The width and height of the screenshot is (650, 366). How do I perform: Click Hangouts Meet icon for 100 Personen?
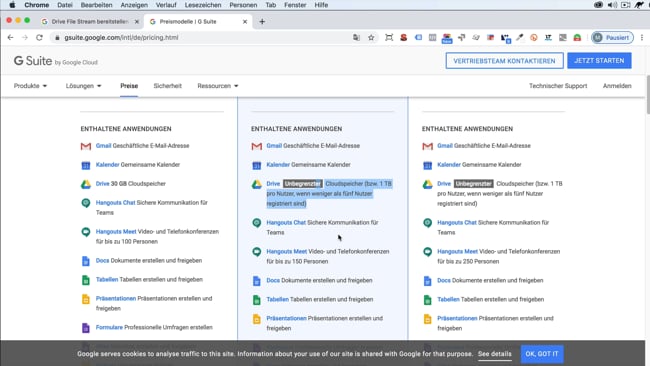pos(86,232)
